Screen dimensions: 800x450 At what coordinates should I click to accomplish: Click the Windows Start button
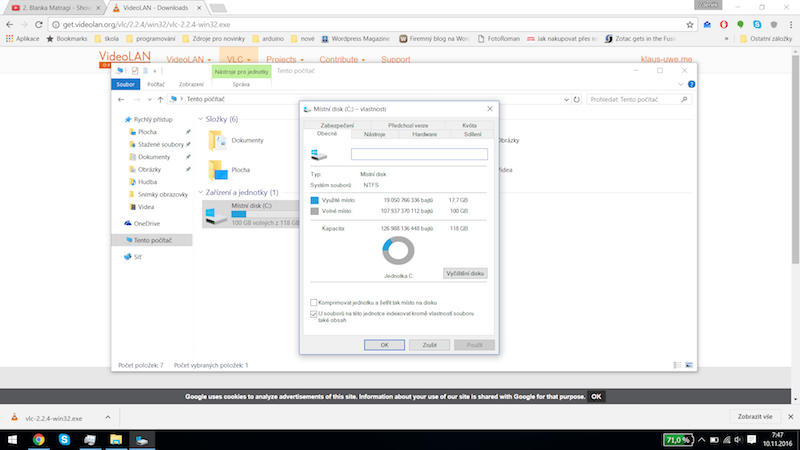(x=10, y=439)
